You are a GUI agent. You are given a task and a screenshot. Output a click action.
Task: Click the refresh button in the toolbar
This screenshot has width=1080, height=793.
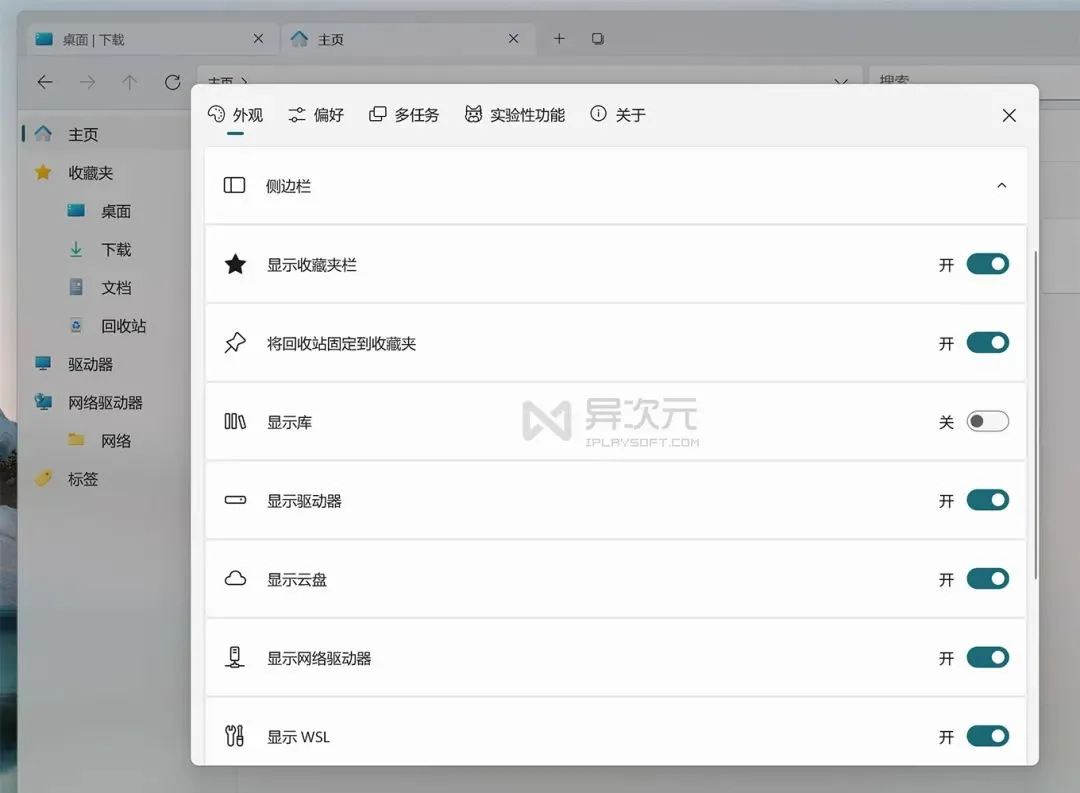(172, 83)
